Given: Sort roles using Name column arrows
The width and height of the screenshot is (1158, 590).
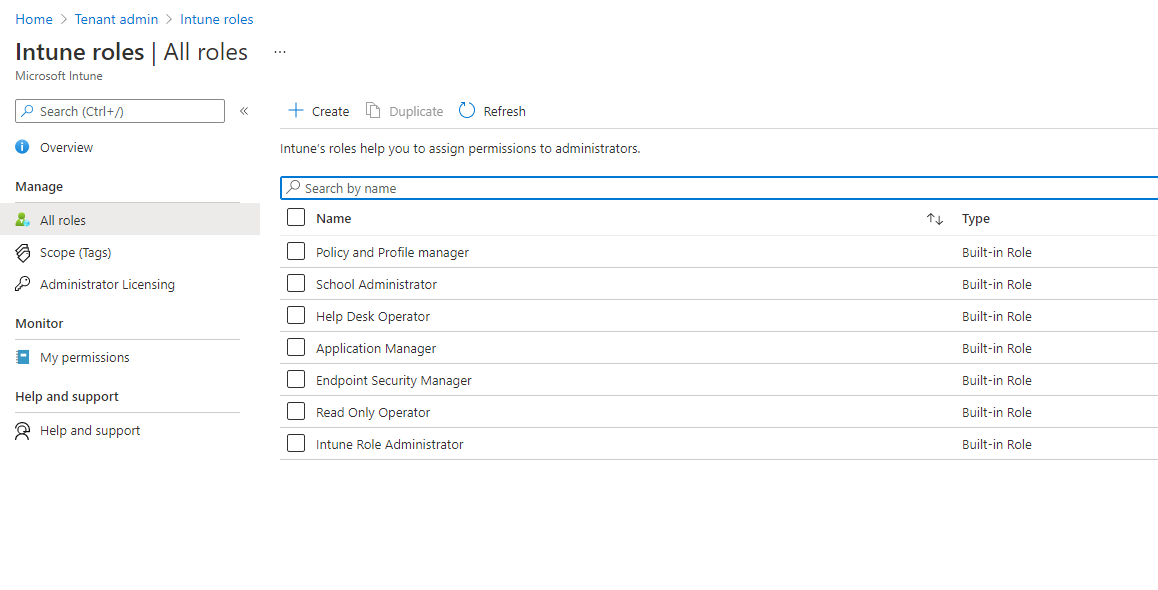Looking at the screenshot, I should click(935, 219).
